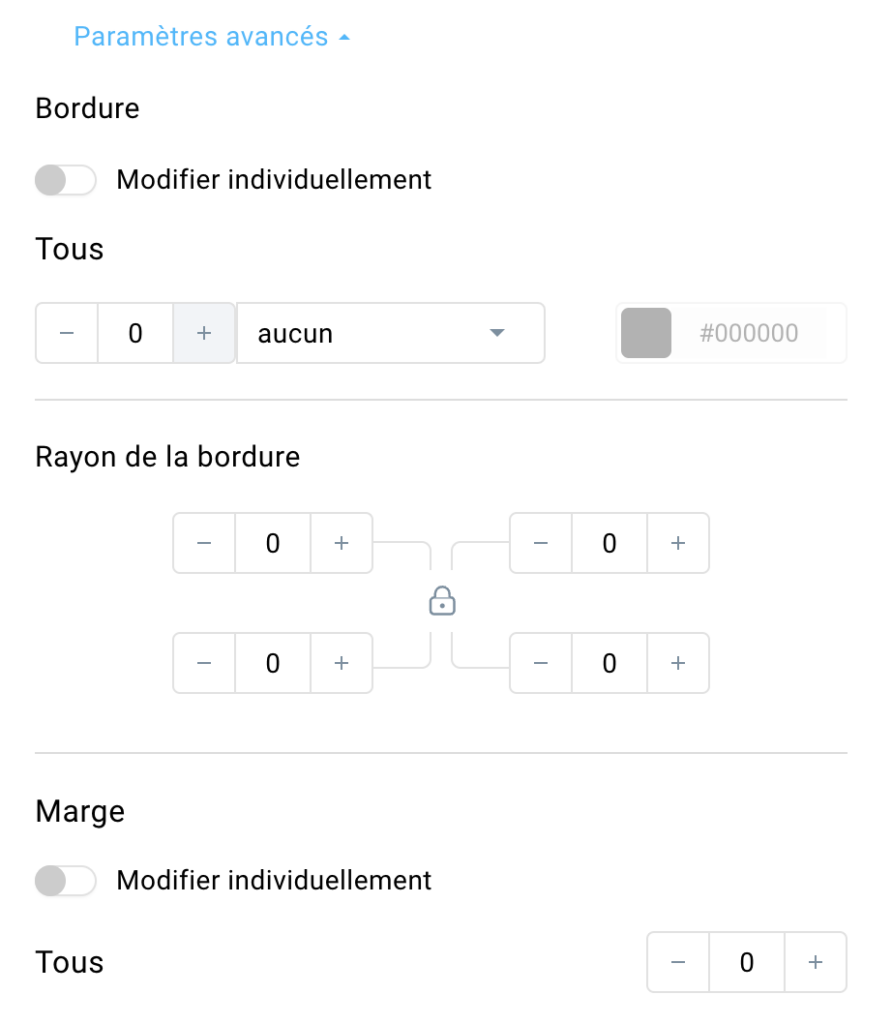Decrease the top-left border radius
The image size is (892, 1024).
point(204,543)
